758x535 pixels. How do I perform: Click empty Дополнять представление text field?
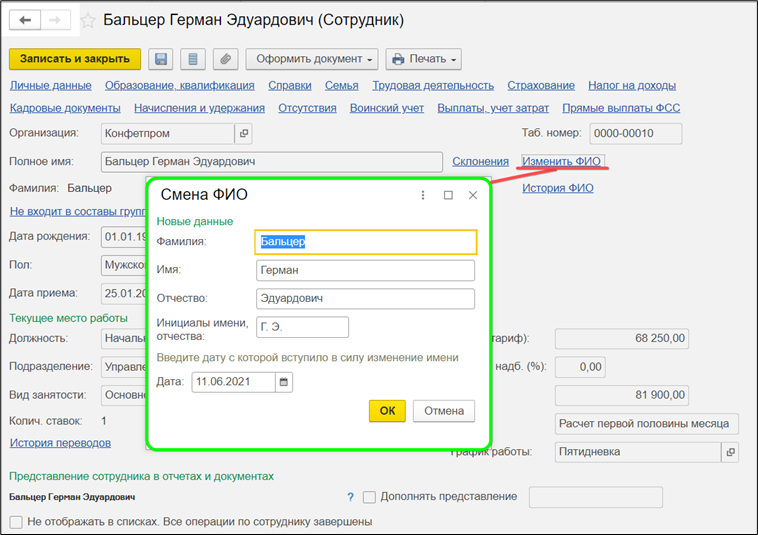tap(596, 497)
